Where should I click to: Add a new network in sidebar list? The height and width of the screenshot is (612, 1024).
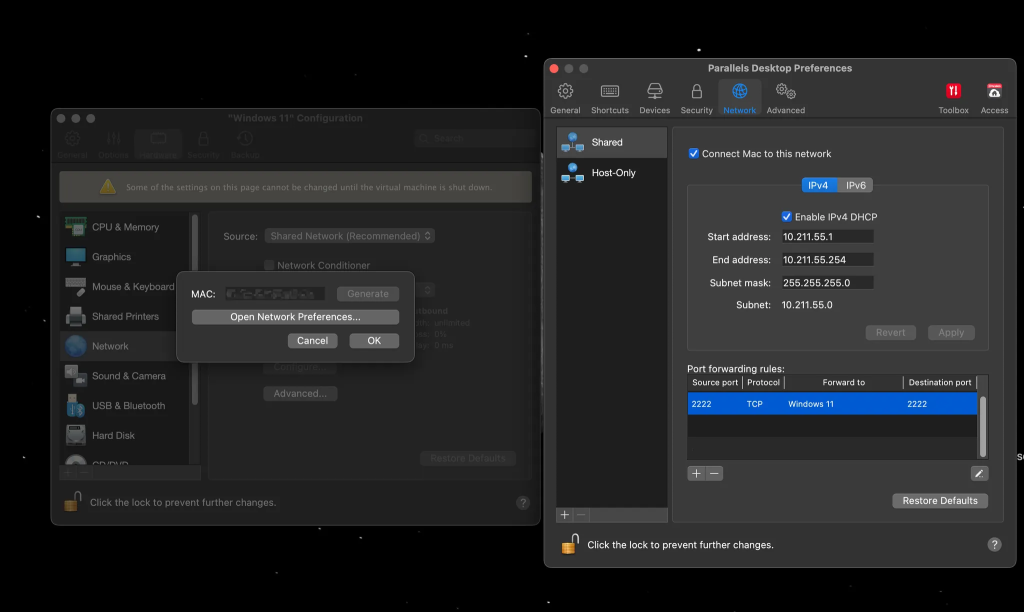pos(564,515)
